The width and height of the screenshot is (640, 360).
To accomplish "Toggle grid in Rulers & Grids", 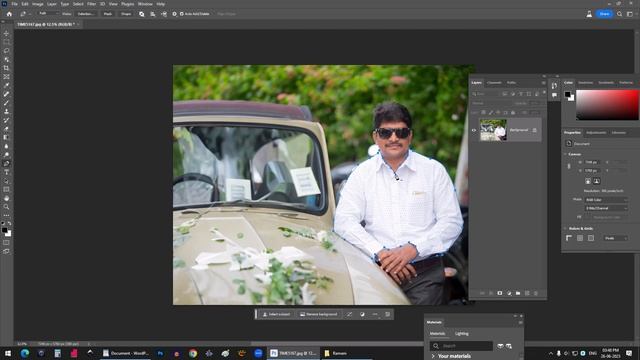I will click(580, 238).
